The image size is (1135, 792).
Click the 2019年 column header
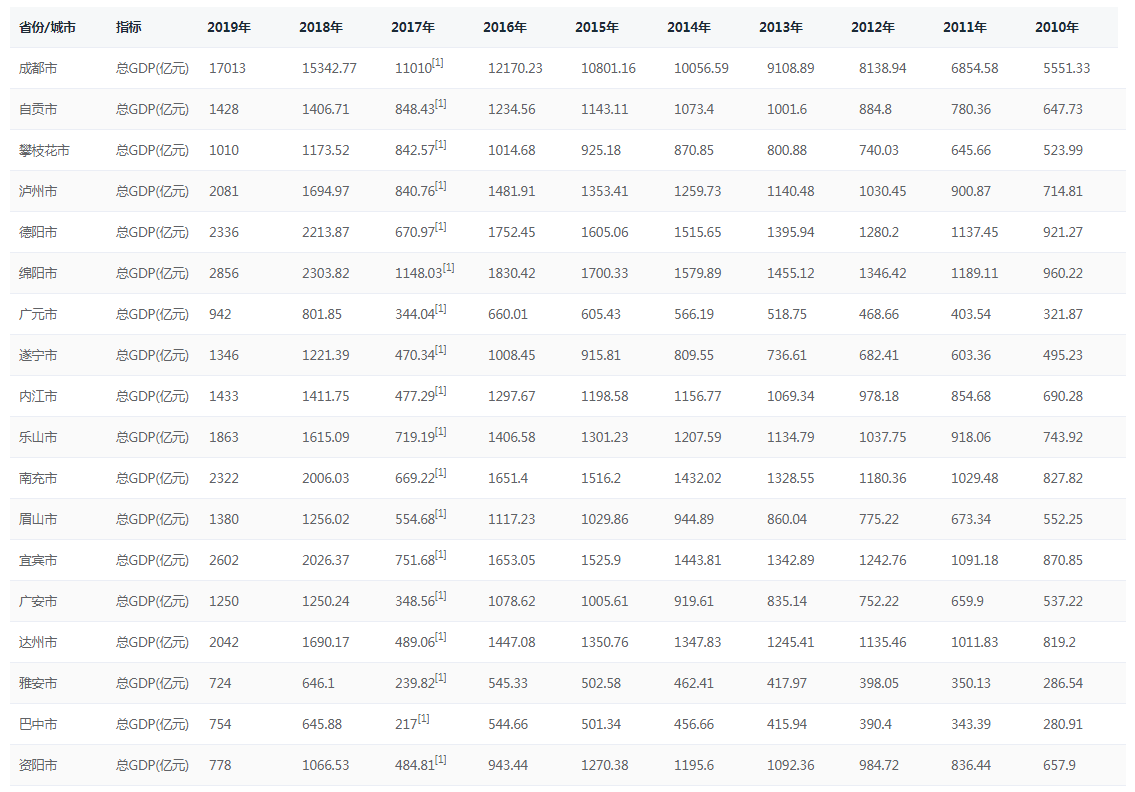(x=229, y=28)
